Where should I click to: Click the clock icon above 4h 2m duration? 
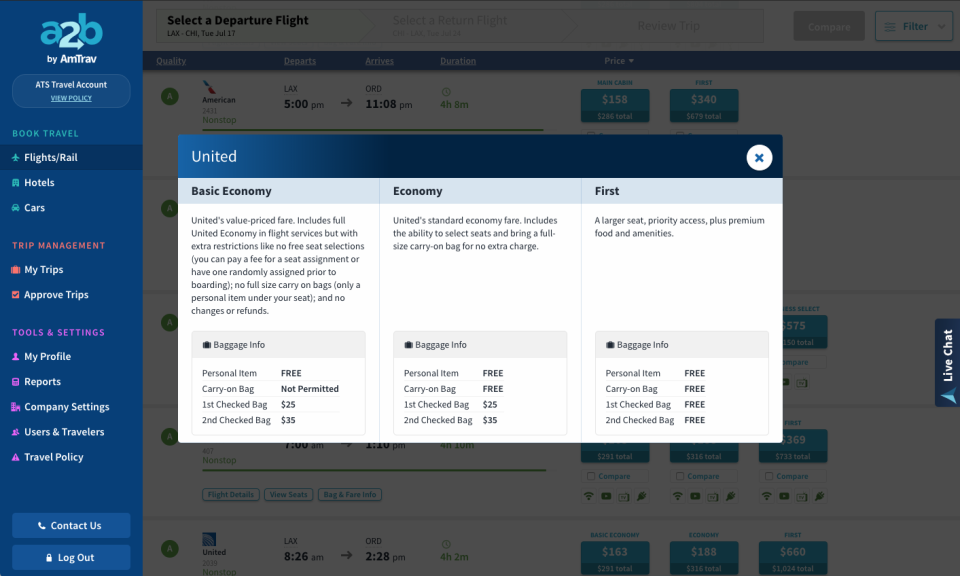(x=446, y=544)
